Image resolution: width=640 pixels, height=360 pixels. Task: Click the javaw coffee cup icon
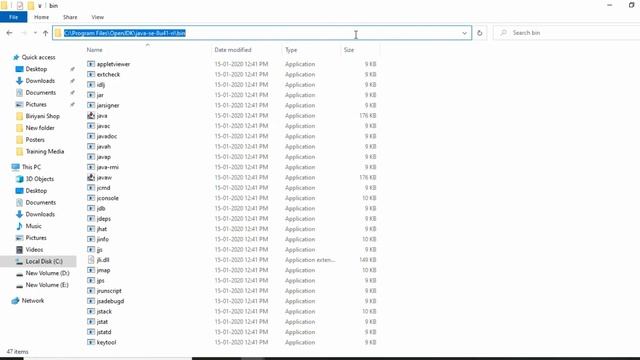(91, 178)
